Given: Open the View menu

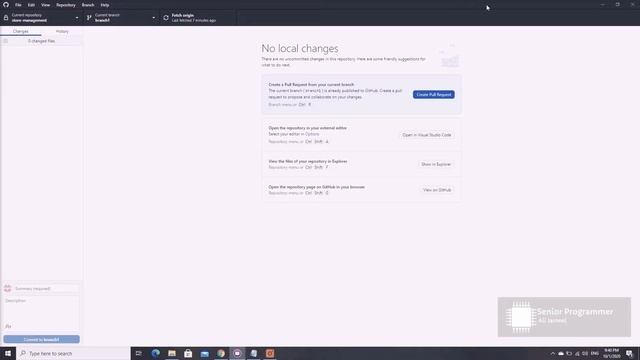Looking at the screenshot, I should click(45, 5).
